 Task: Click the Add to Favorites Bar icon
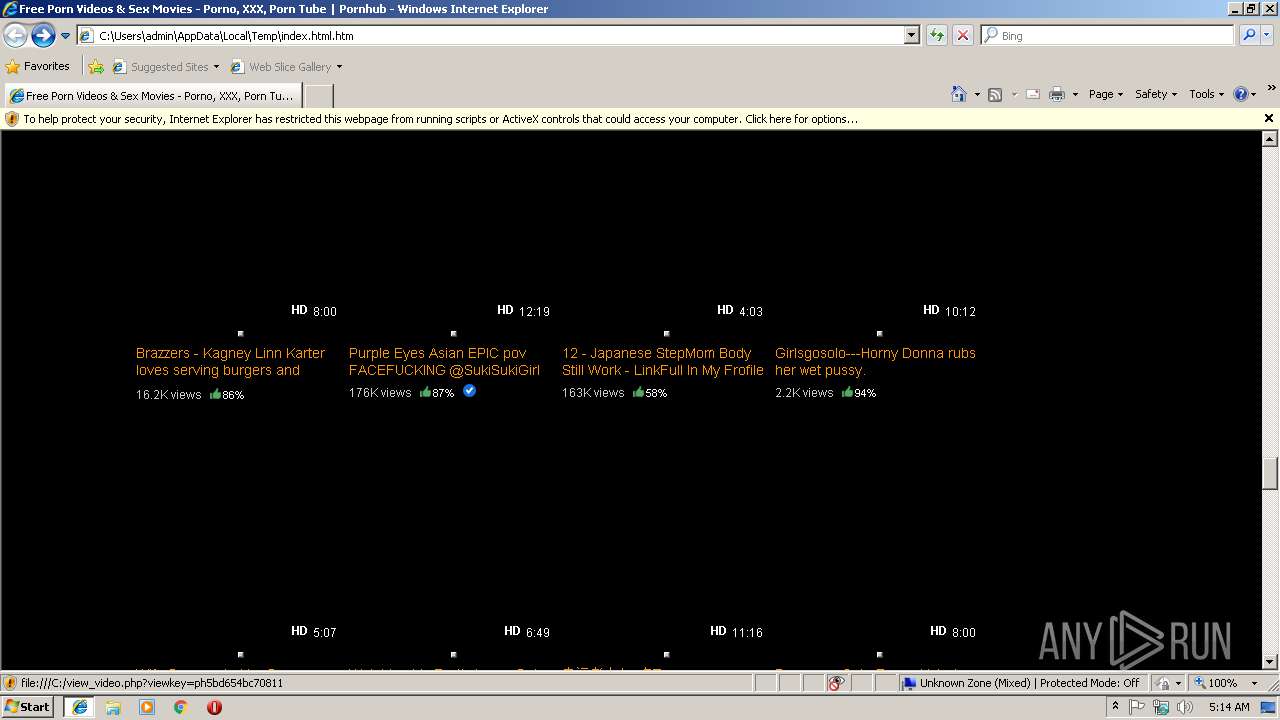click(x=96, y=67)
